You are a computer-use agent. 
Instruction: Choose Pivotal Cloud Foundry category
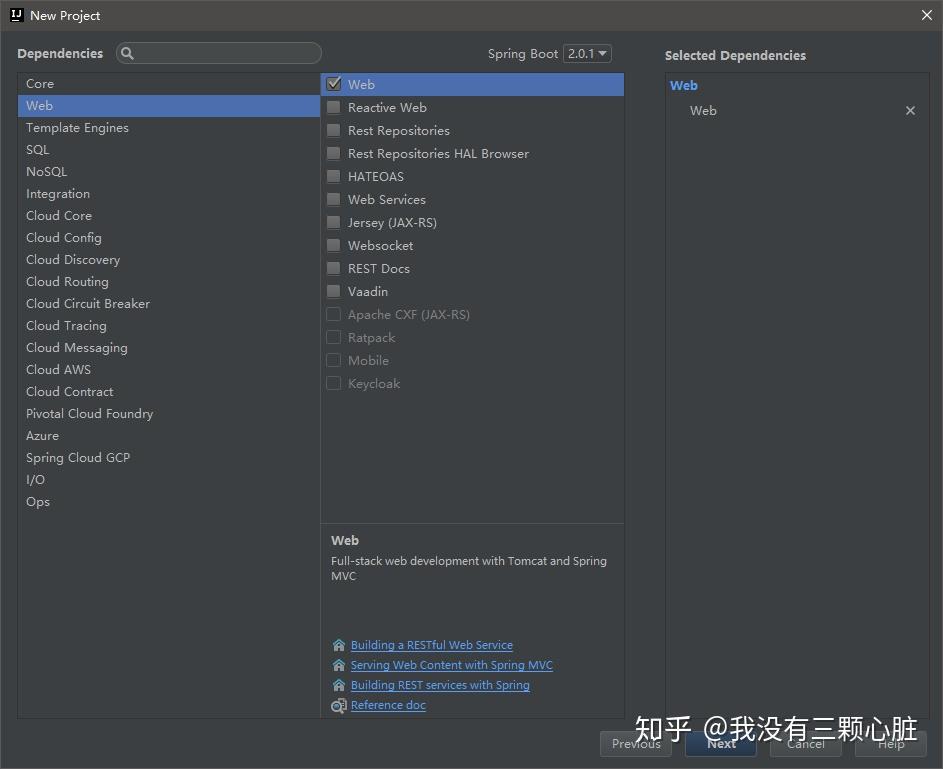coord(169,414)
